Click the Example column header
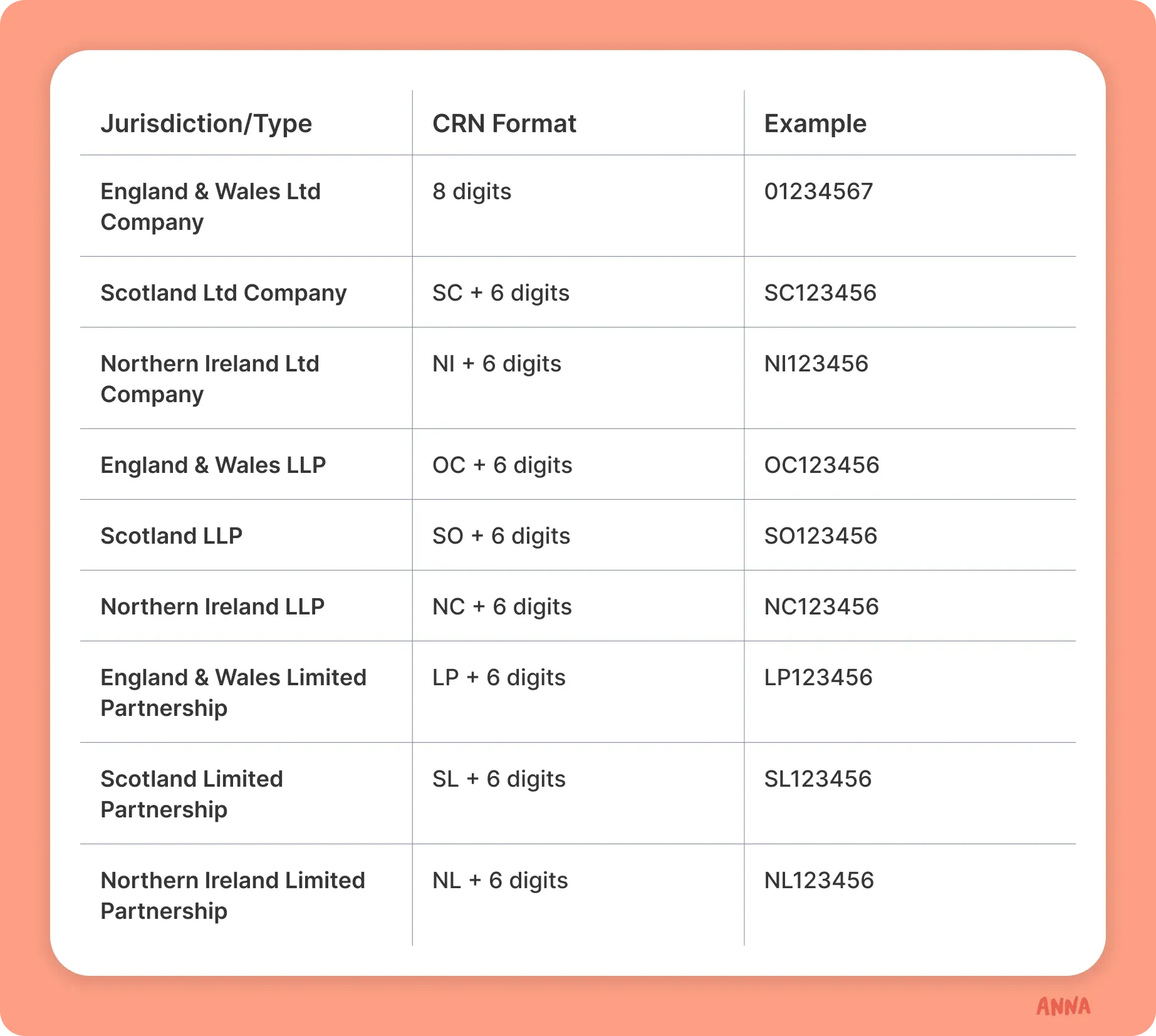The image size is (1156, 1036). pos(815,124)
